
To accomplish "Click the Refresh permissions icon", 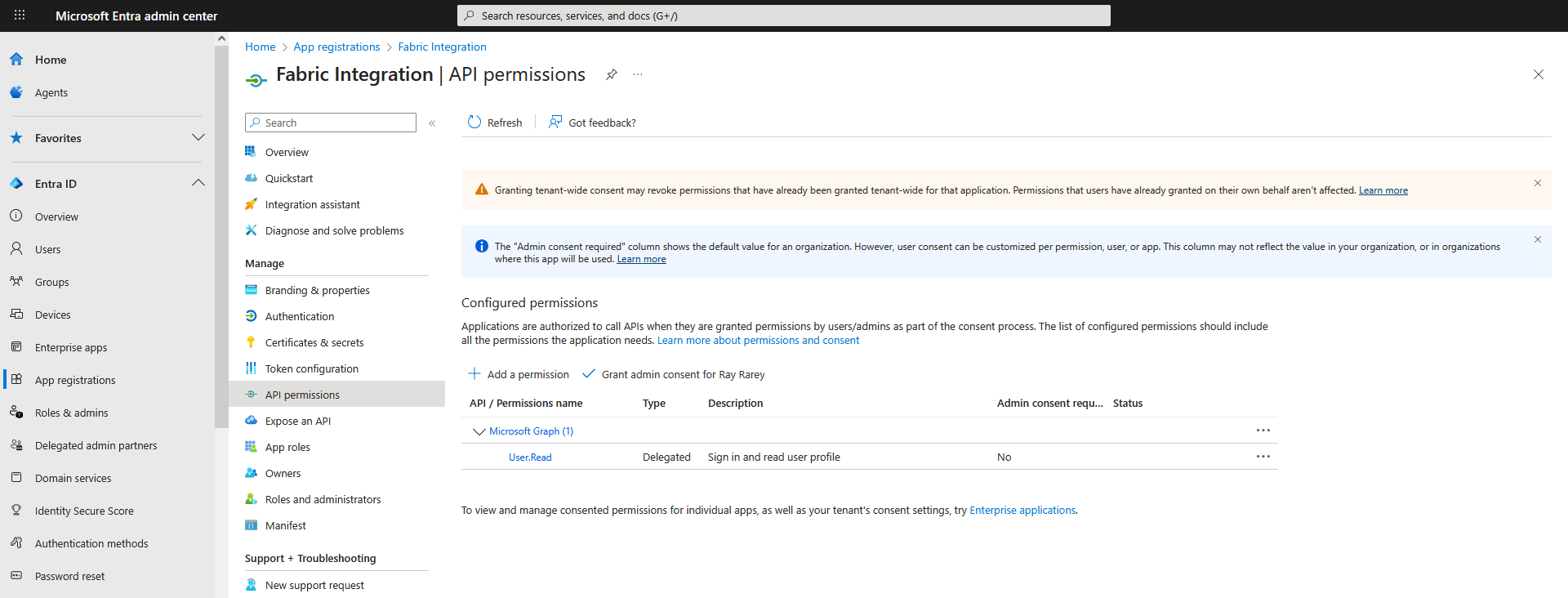I will click(x=474, y=123).
